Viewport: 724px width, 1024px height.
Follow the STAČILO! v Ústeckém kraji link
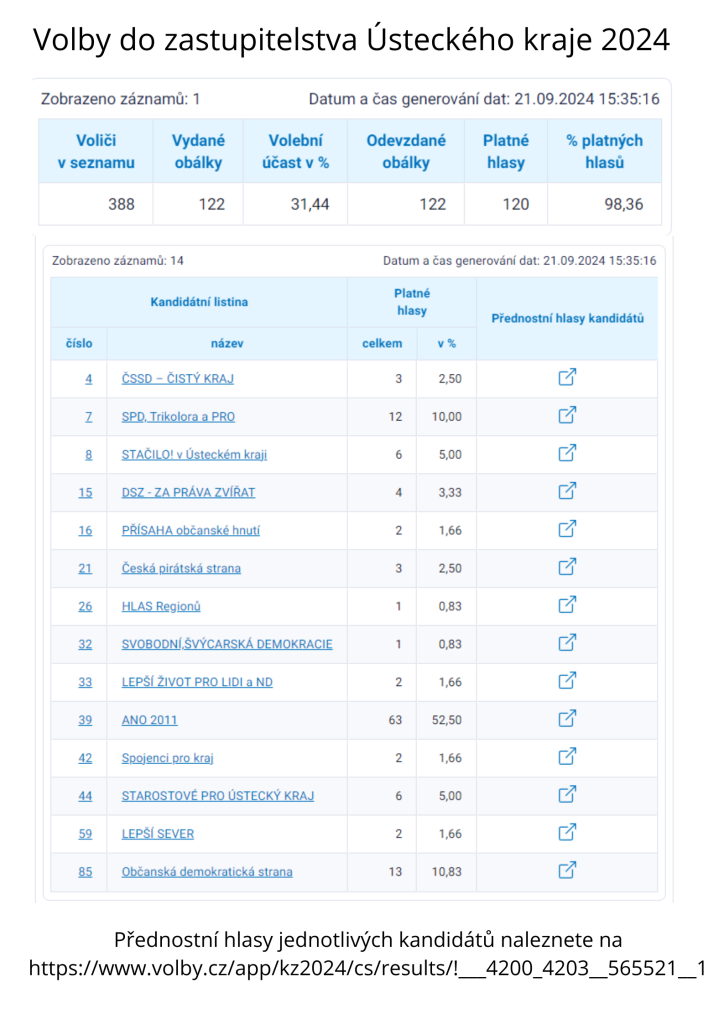tap(195, 455)
